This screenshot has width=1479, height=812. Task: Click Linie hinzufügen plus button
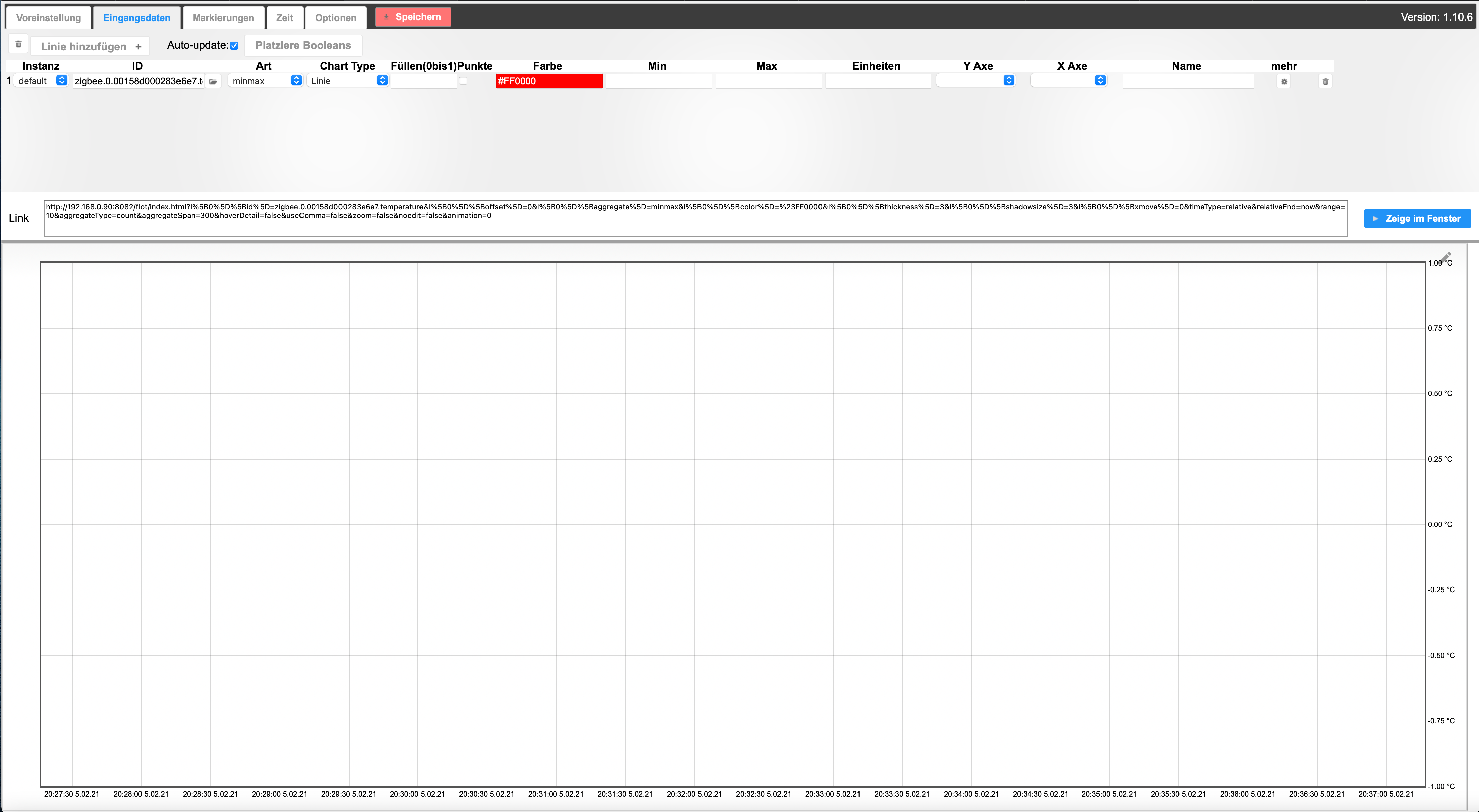[90, 46]
